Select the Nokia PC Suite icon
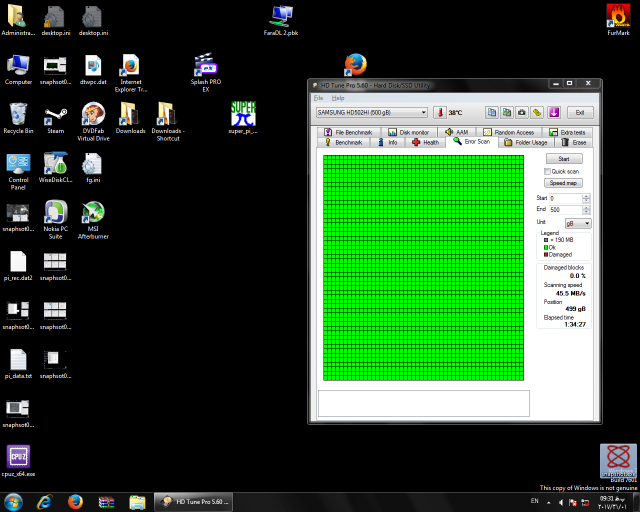640x512 pixels. coord(56,220)
